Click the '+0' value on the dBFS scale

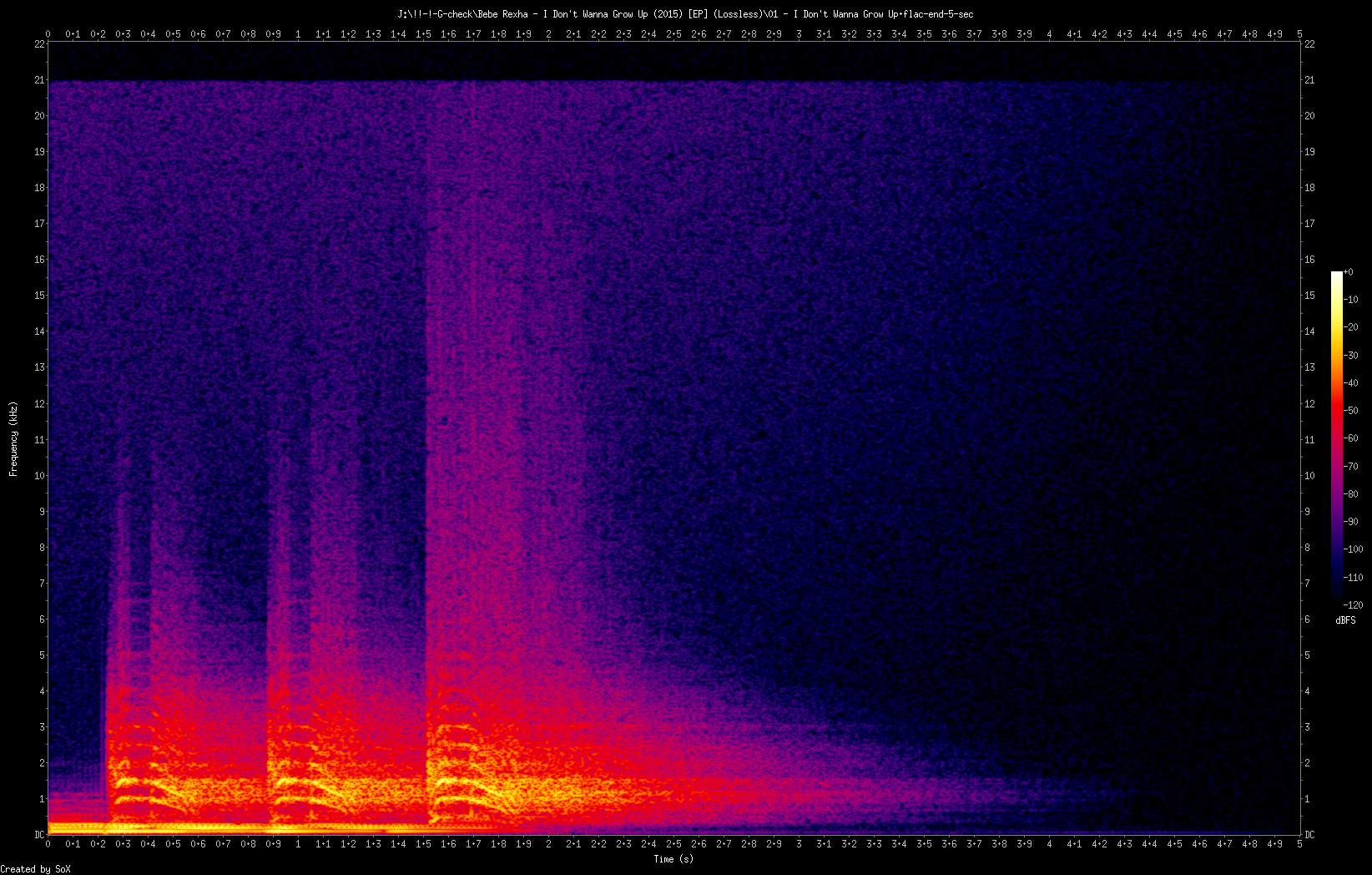click(1349, 272)
